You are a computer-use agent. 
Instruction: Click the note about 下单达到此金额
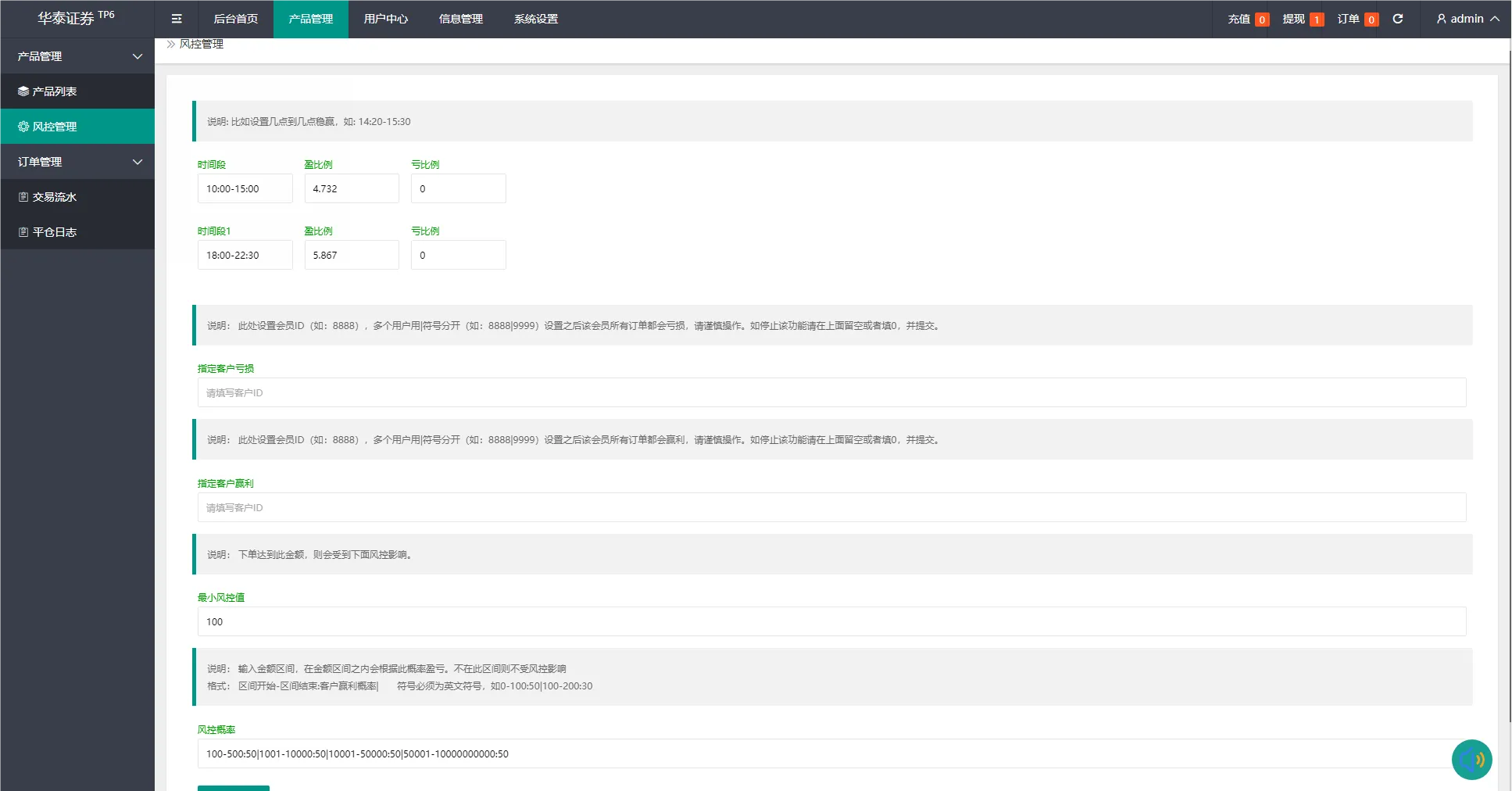(832, 554)
